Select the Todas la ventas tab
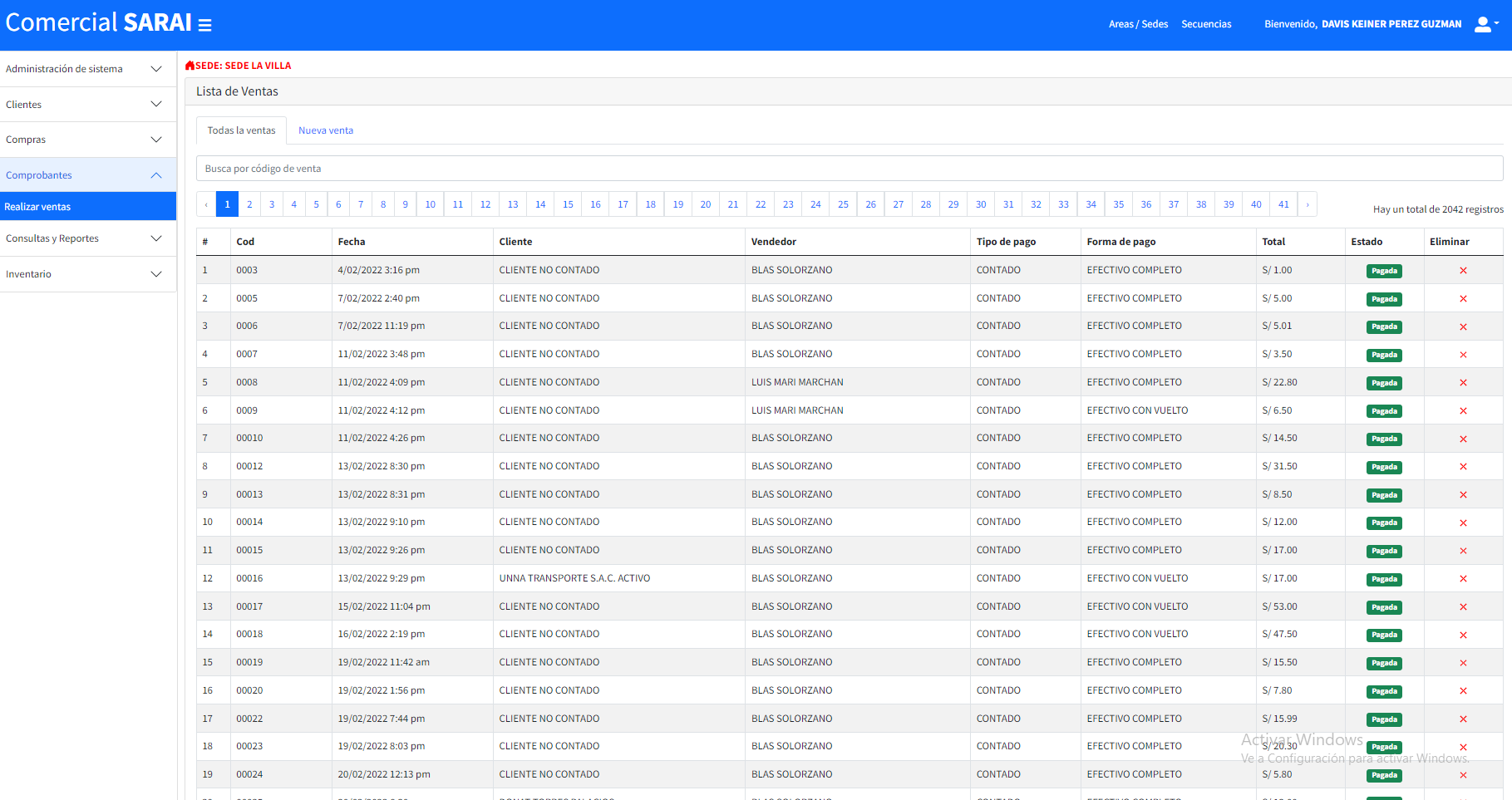Image resolution: width=1512 pixels, height=800 pixels. click(241, 130)
